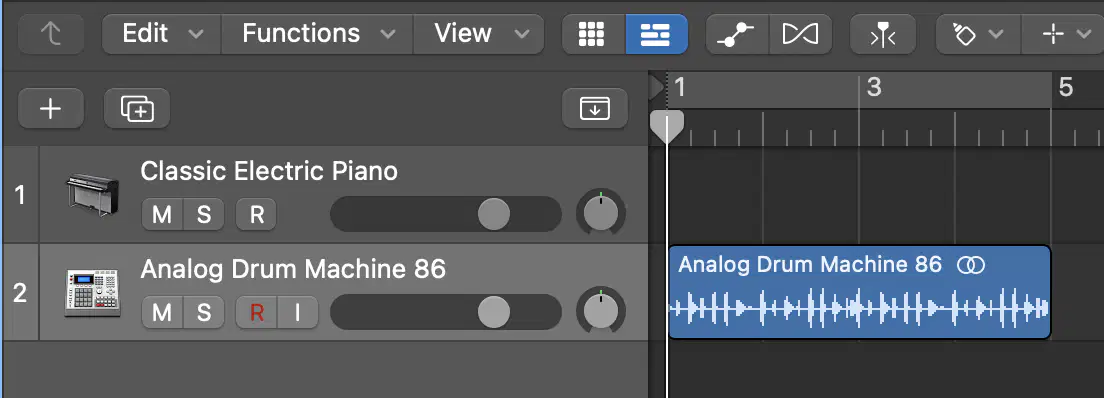
Task: Open the Functions dropdown menu
Action: point(318,34)
